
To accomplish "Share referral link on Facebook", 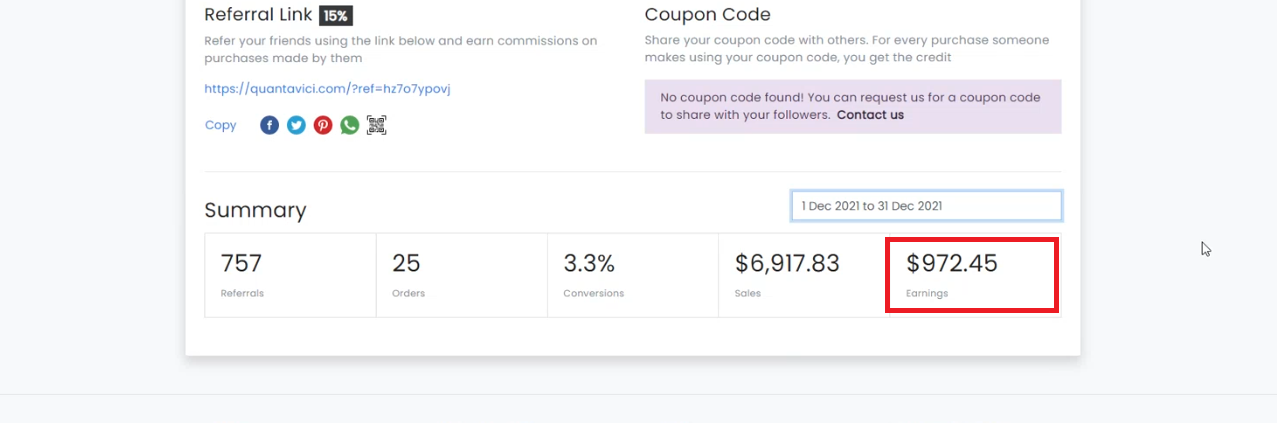I will [x=270, y=125].
